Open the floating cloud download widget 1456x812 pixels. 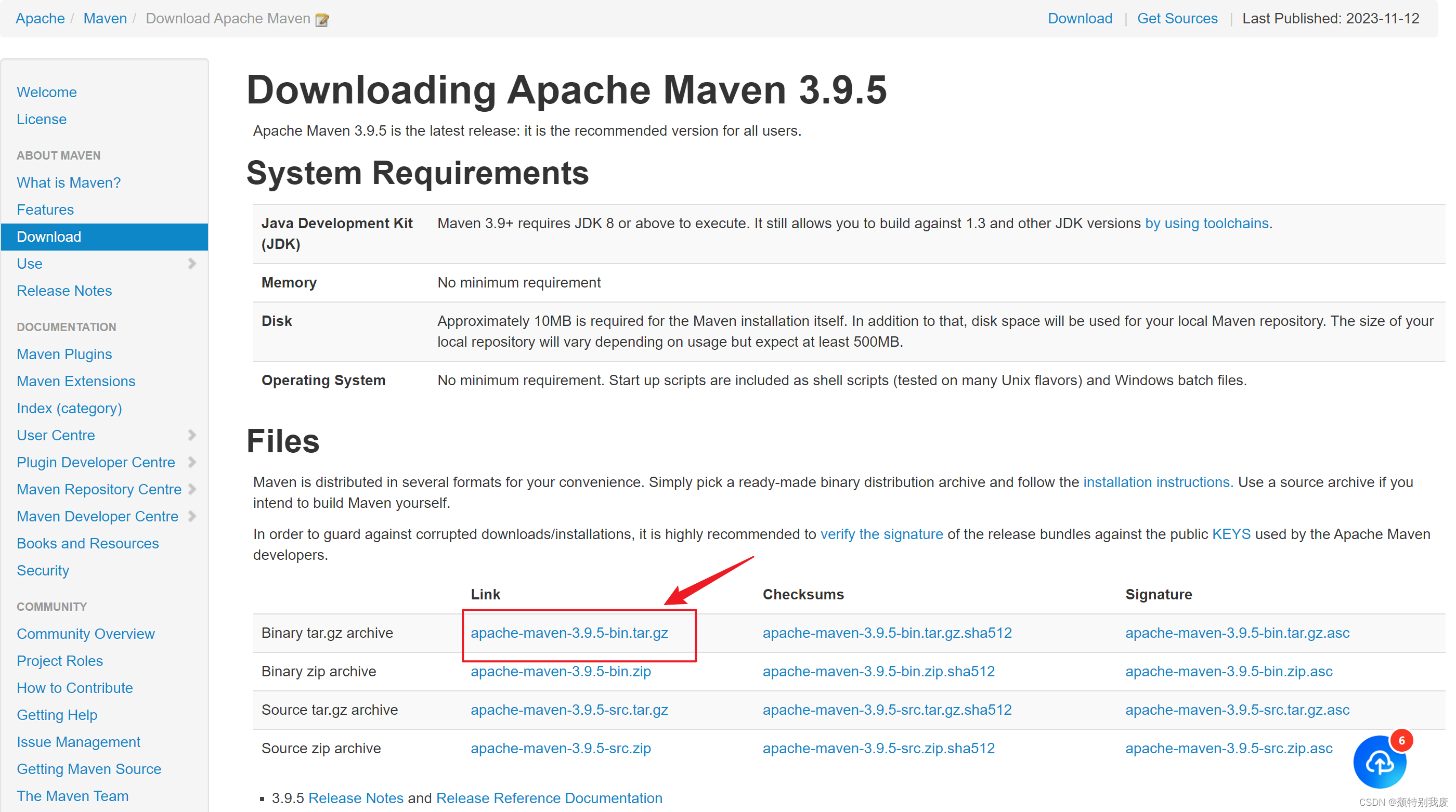tap(1379, 762)
